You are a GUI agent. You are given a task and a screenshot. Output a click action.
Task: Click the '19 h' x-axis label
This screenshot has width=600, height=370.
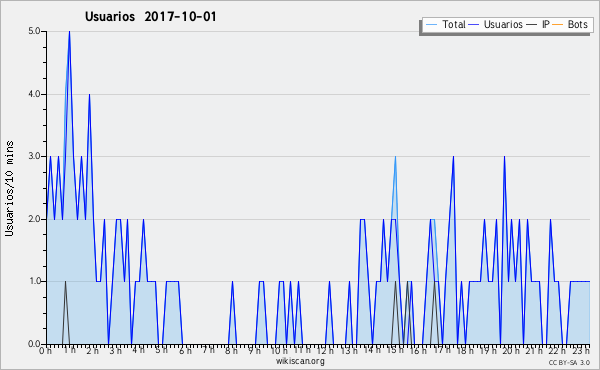488,350
